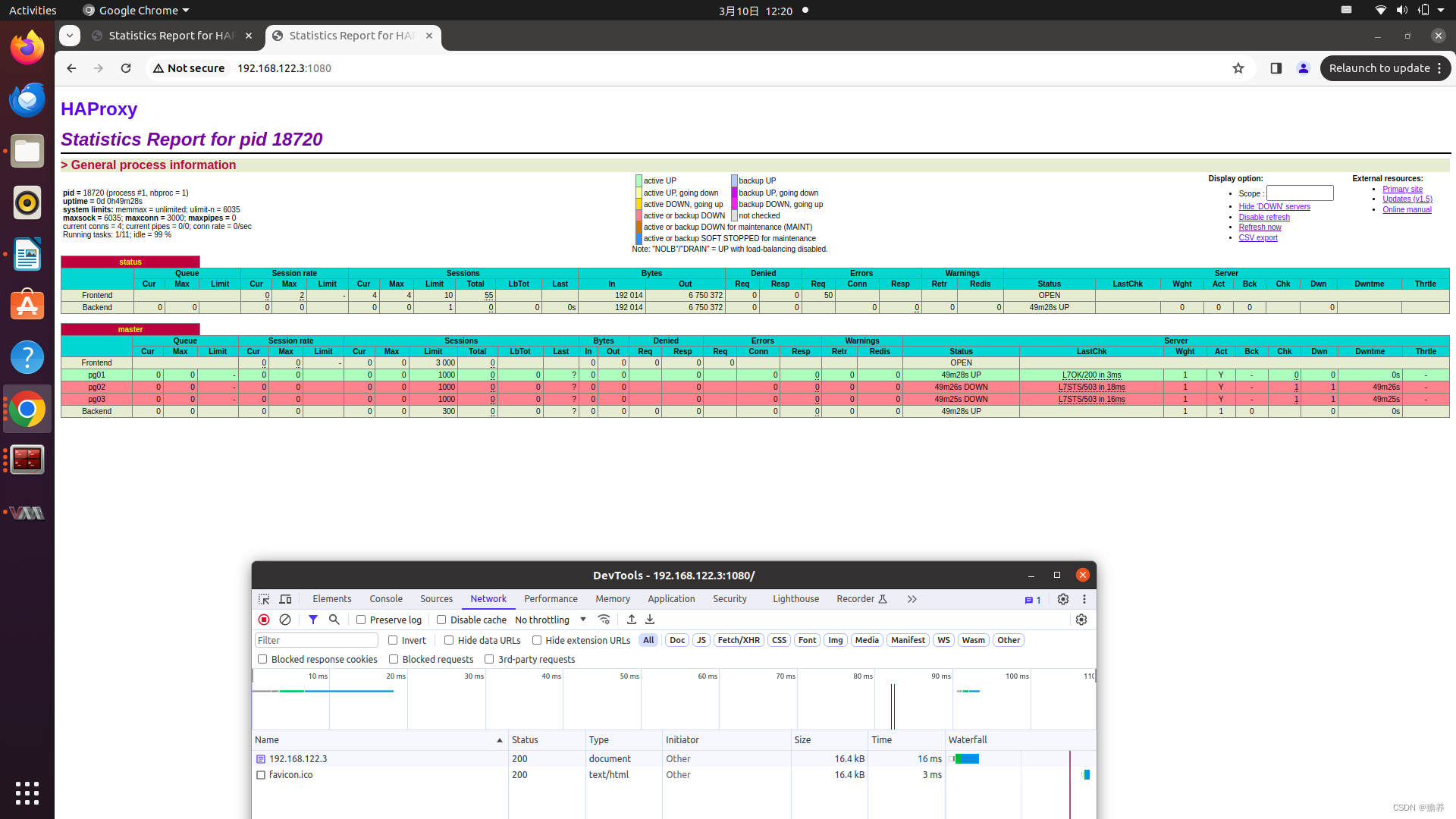Click the DevTools inspect element picker icon
This screenshot has width=1456, height=819.
click(264, 599)
